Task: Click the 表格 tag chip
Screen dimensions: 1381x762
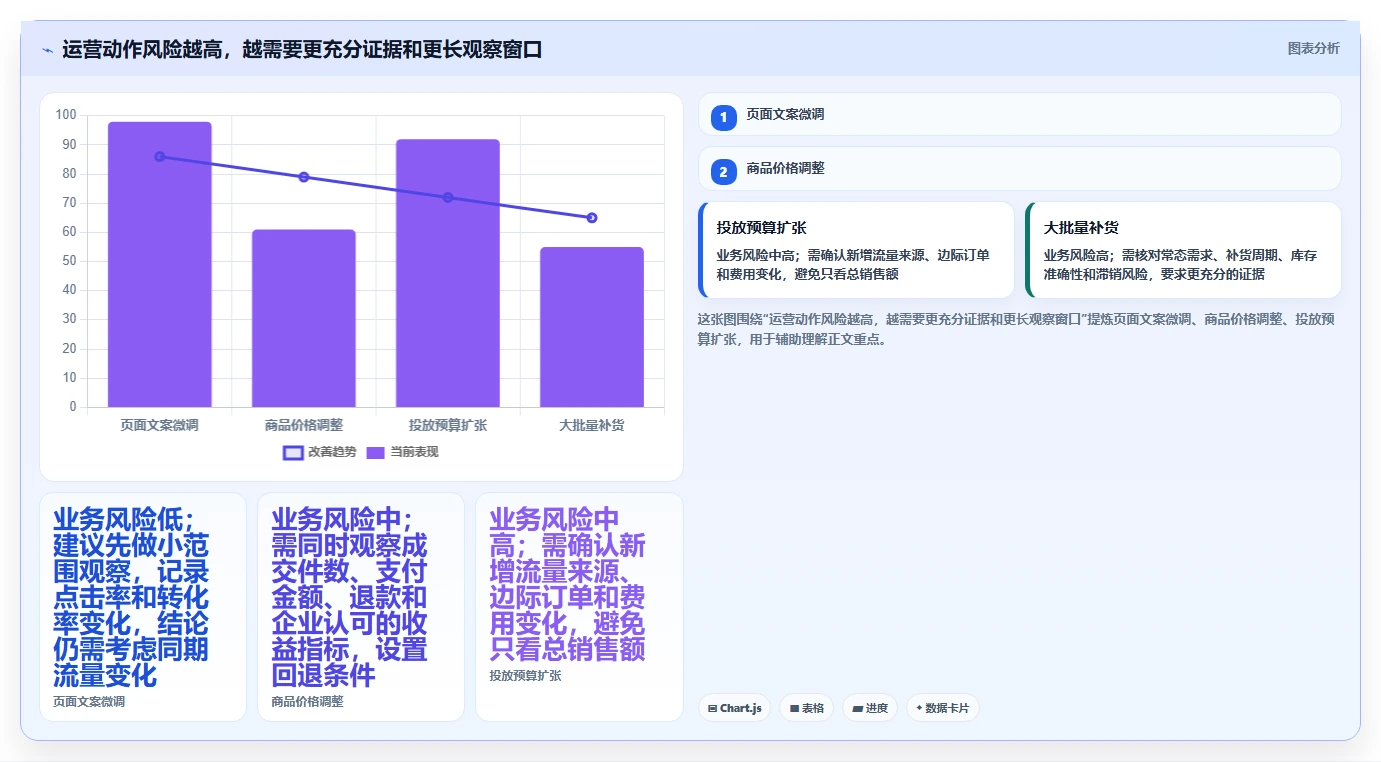Action: (x=806, y=708)
